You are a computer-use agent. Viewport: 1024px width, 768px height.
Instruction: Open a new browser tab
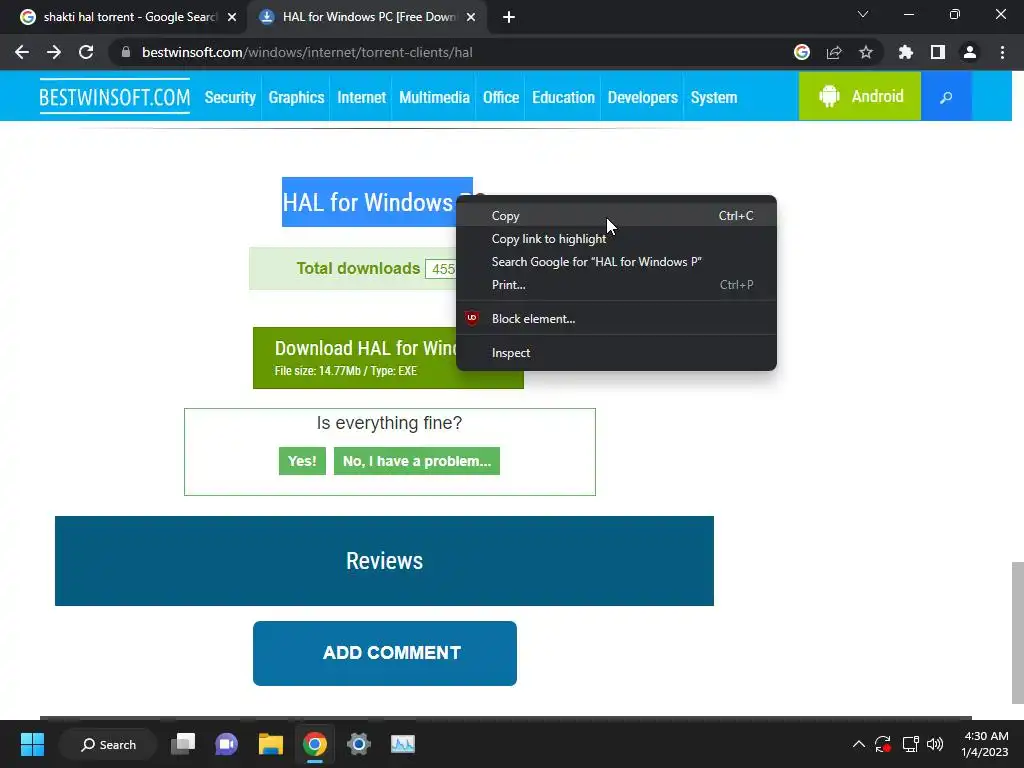coord(509,17)
